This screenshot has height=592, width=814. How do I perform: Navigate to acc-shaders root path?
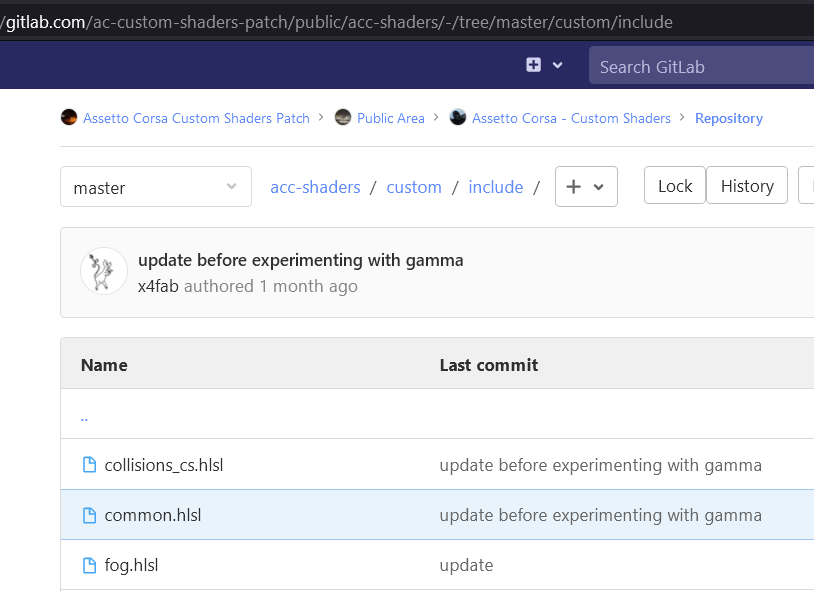(x=315, y=187)
